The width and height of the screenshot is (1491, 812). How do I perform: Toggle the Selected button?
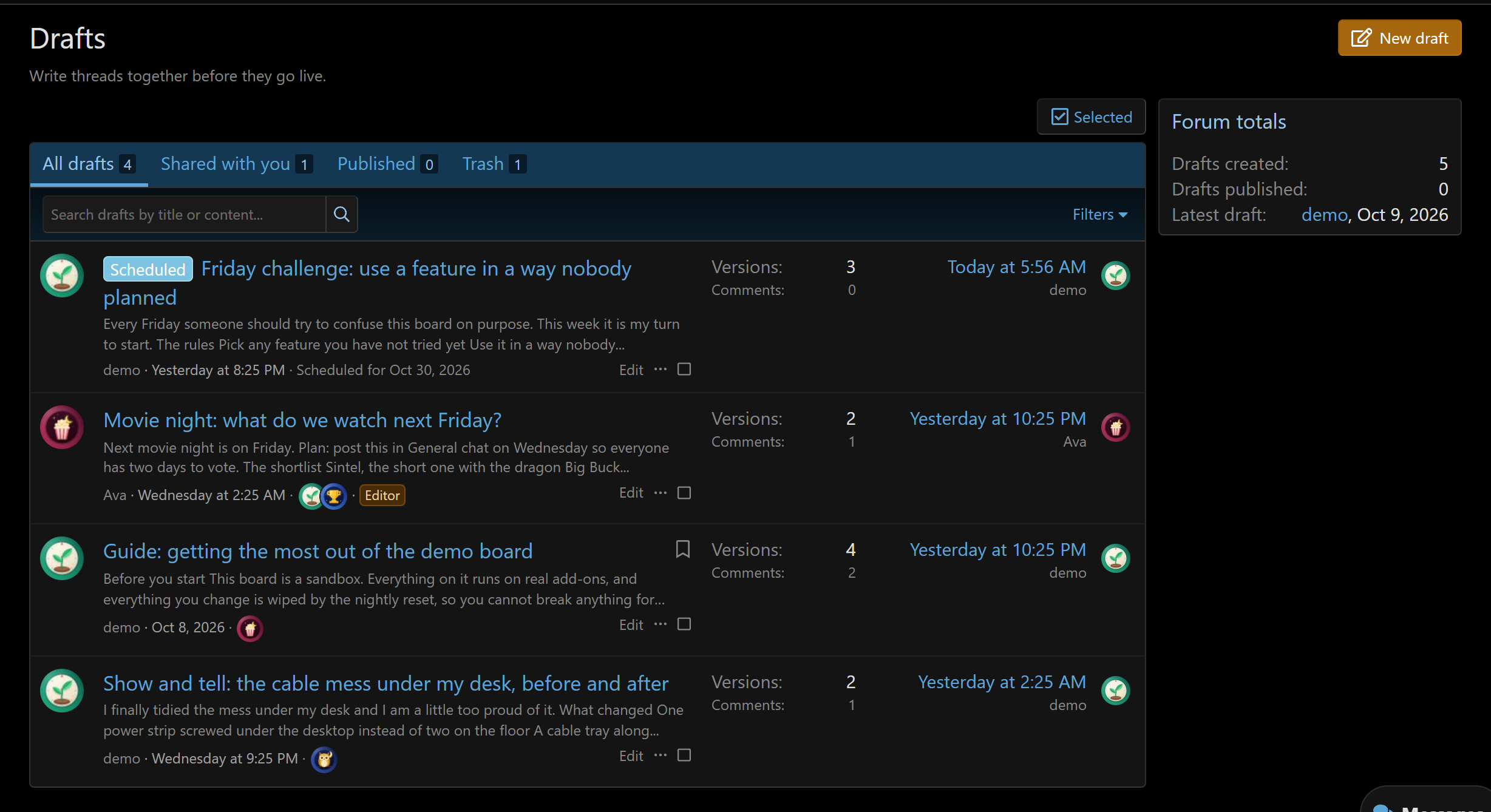tap(1092, 117)
